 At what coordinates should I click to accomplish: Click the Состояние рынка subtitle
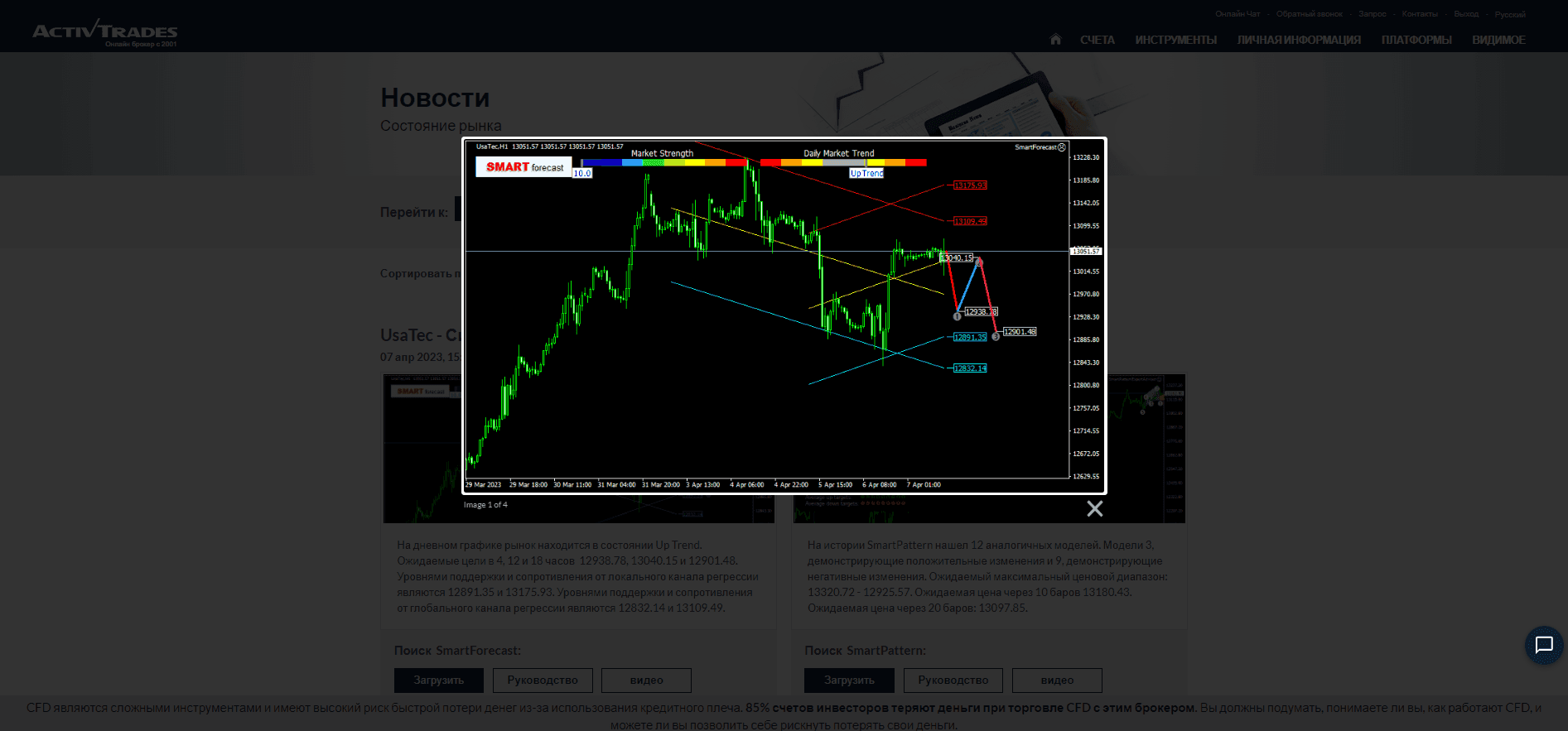point(441,126)
